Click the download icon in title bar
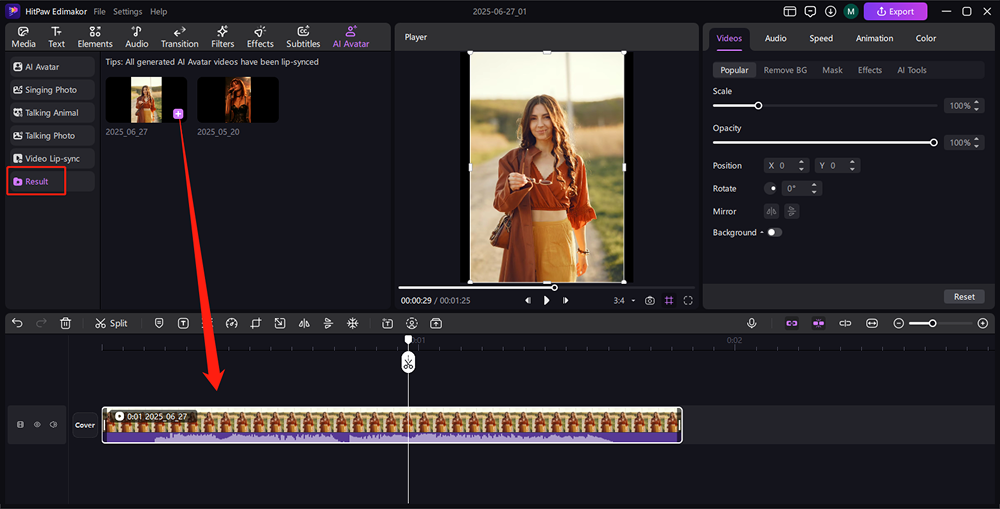The image size is (1000, 509). 830,11
